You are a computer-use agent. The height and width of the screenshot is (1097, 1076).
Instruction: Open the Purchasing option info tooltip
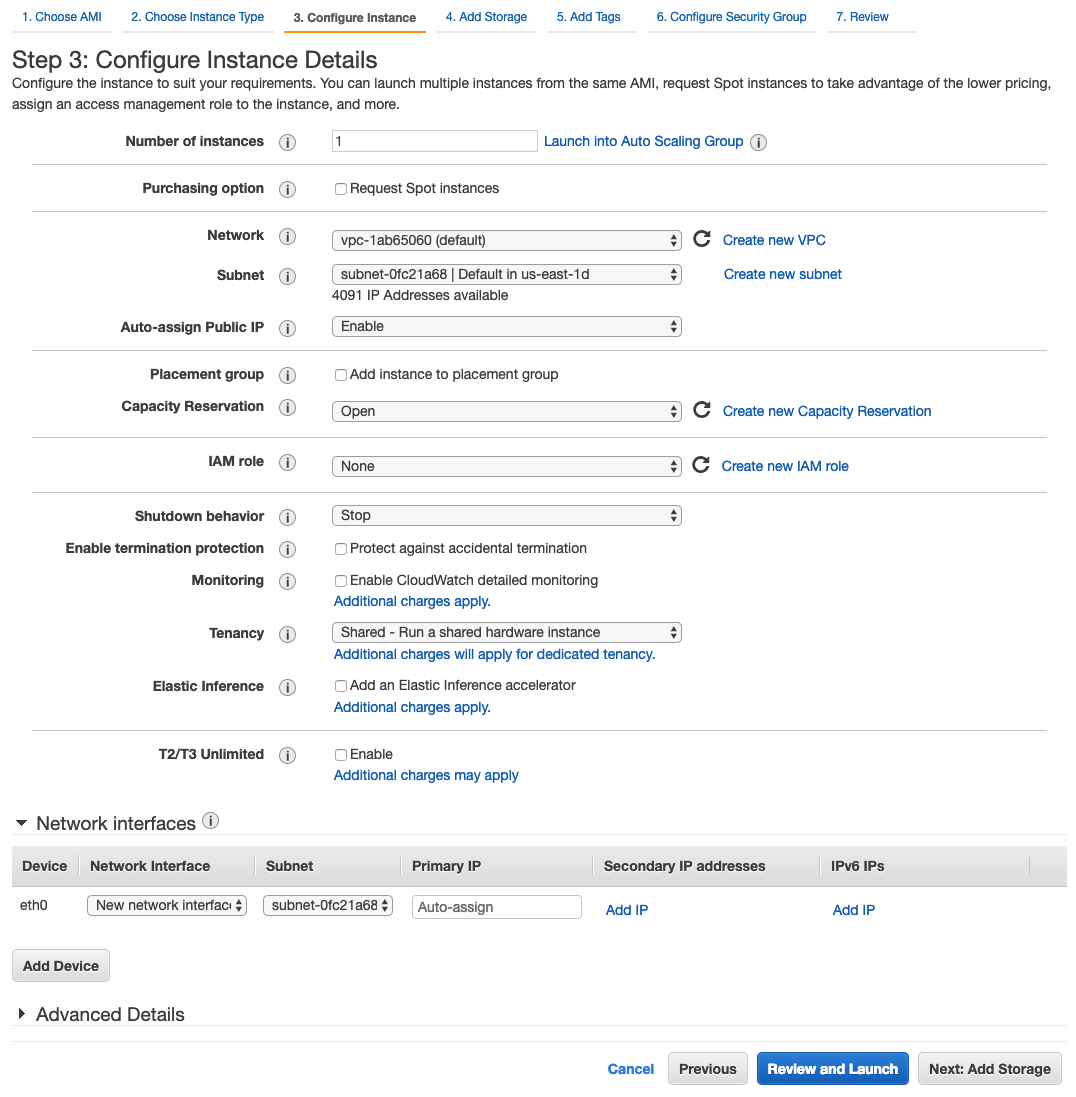[x=287, y=189]
